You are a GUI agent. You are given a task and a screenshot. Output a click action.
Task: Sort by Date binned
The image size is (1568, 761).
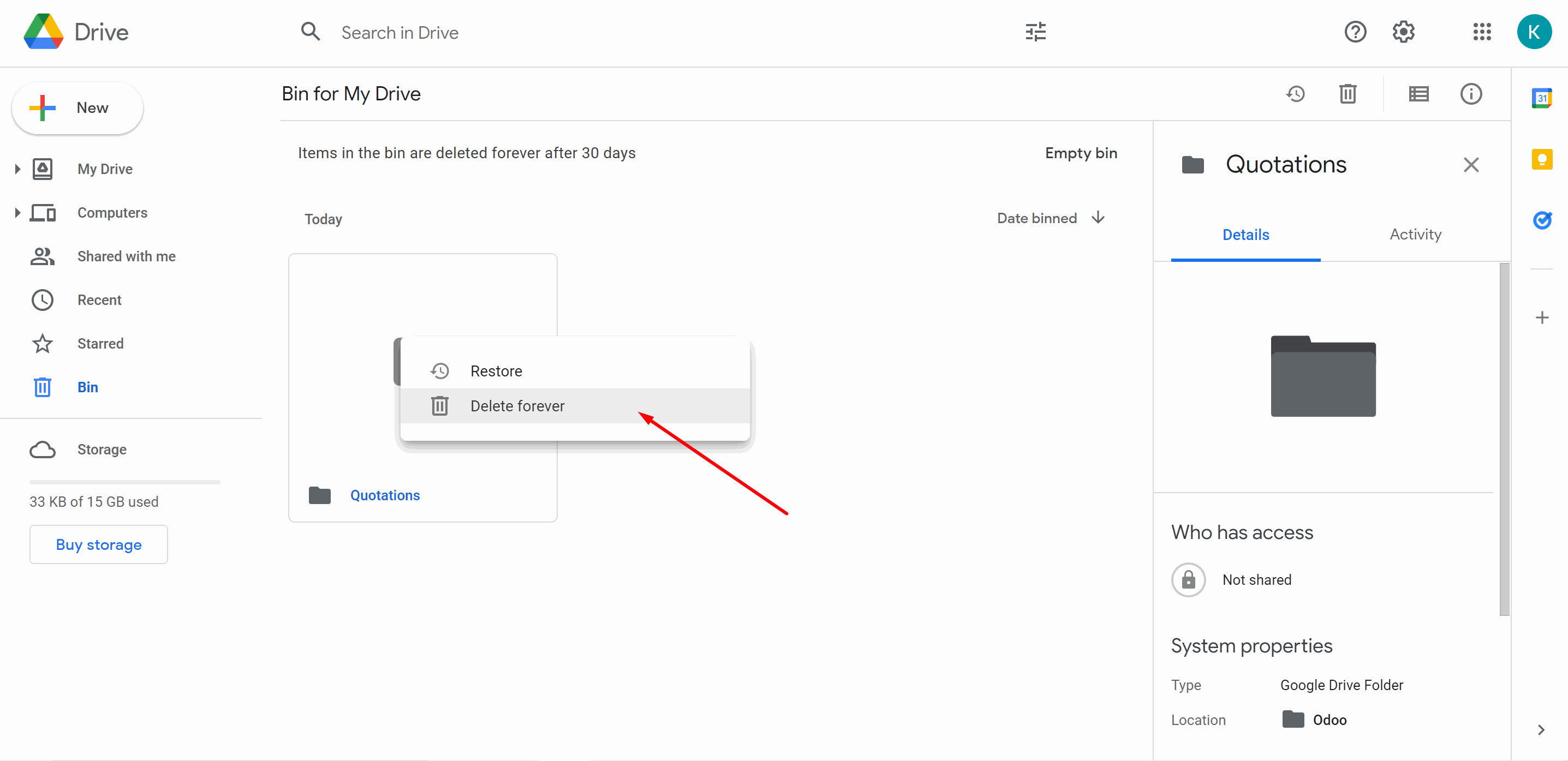1036,218
